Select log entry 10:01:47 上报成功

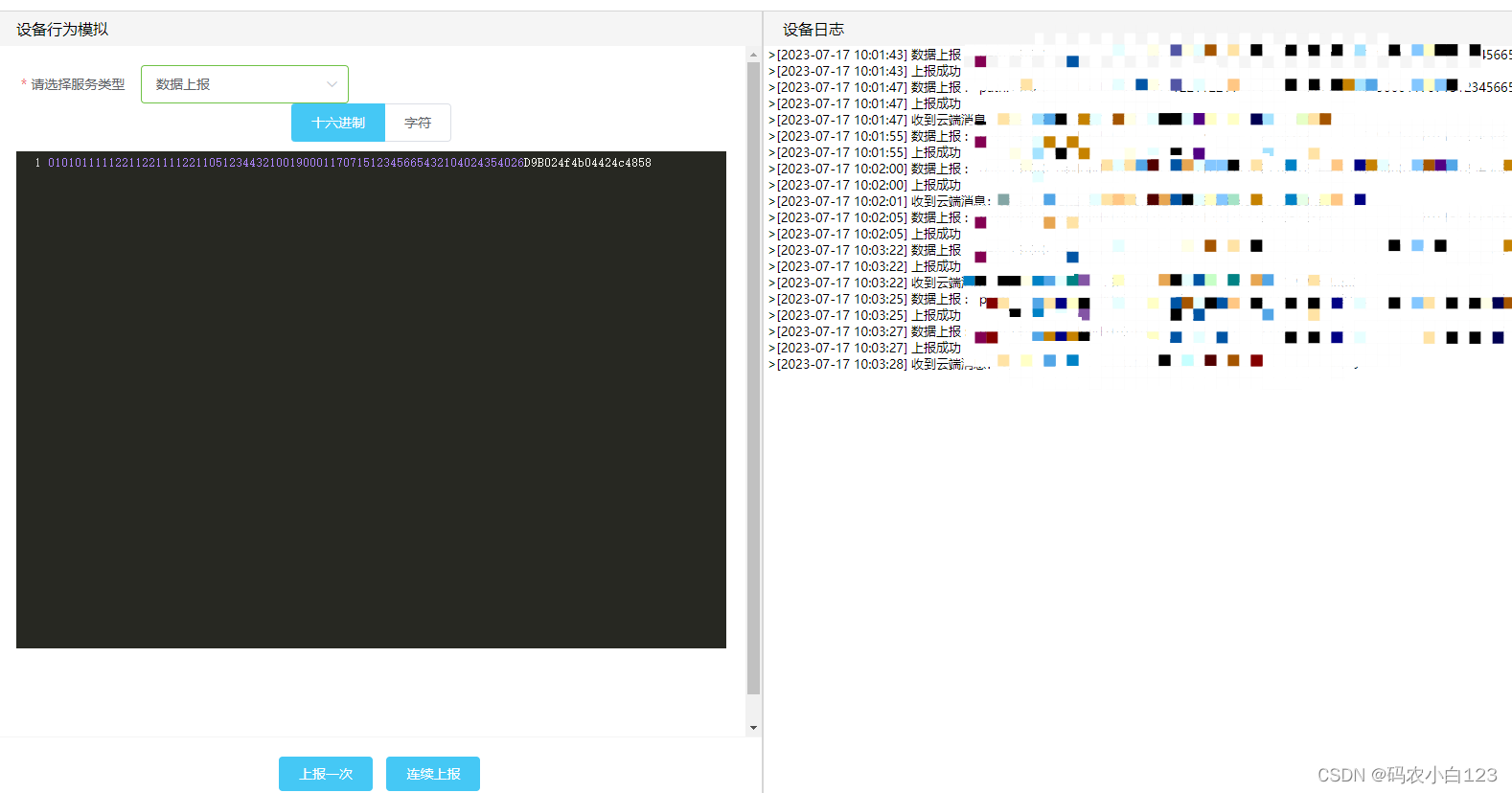tap(865, 103)
